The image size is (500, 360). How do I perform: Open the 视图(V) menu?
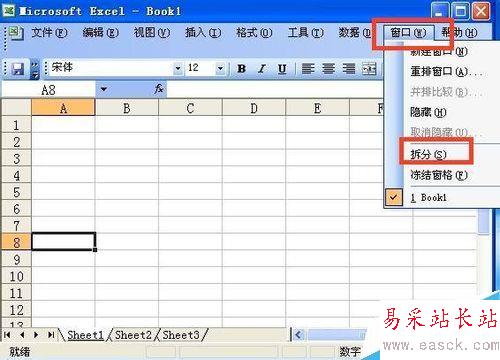coord(152,33)
